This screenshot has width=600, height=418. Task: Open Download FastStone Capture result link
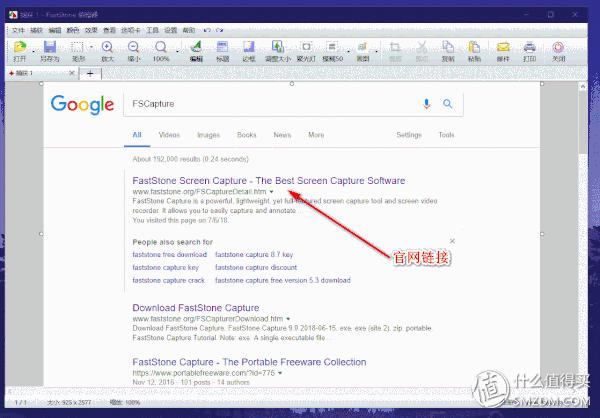click(x=196, y=308)
